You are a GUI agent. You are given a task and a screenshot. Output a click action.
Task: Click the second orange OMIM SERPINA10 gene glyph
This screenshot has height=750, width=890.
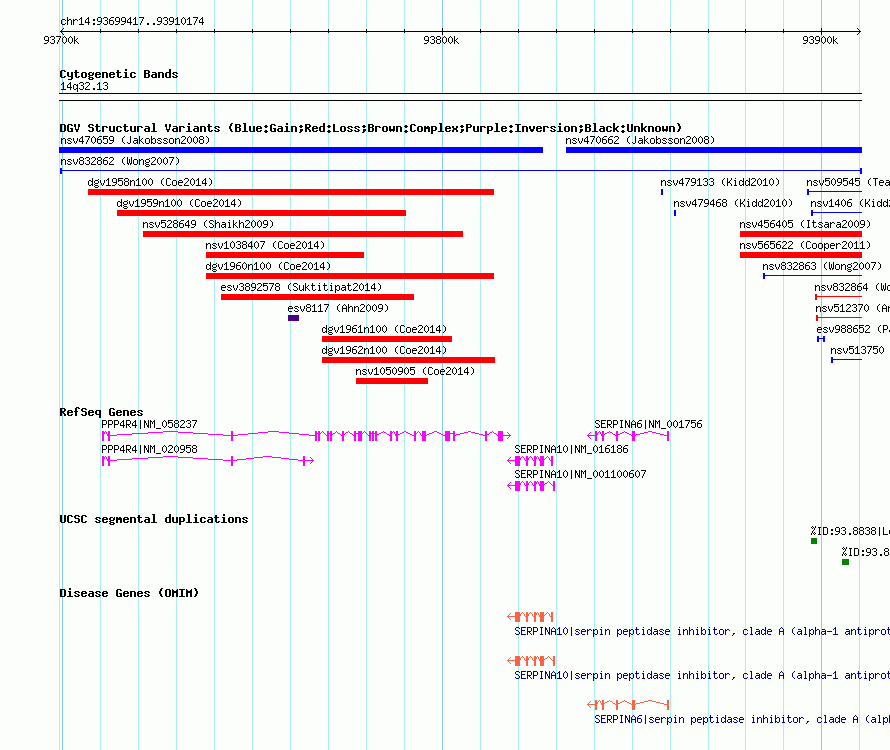531,660
